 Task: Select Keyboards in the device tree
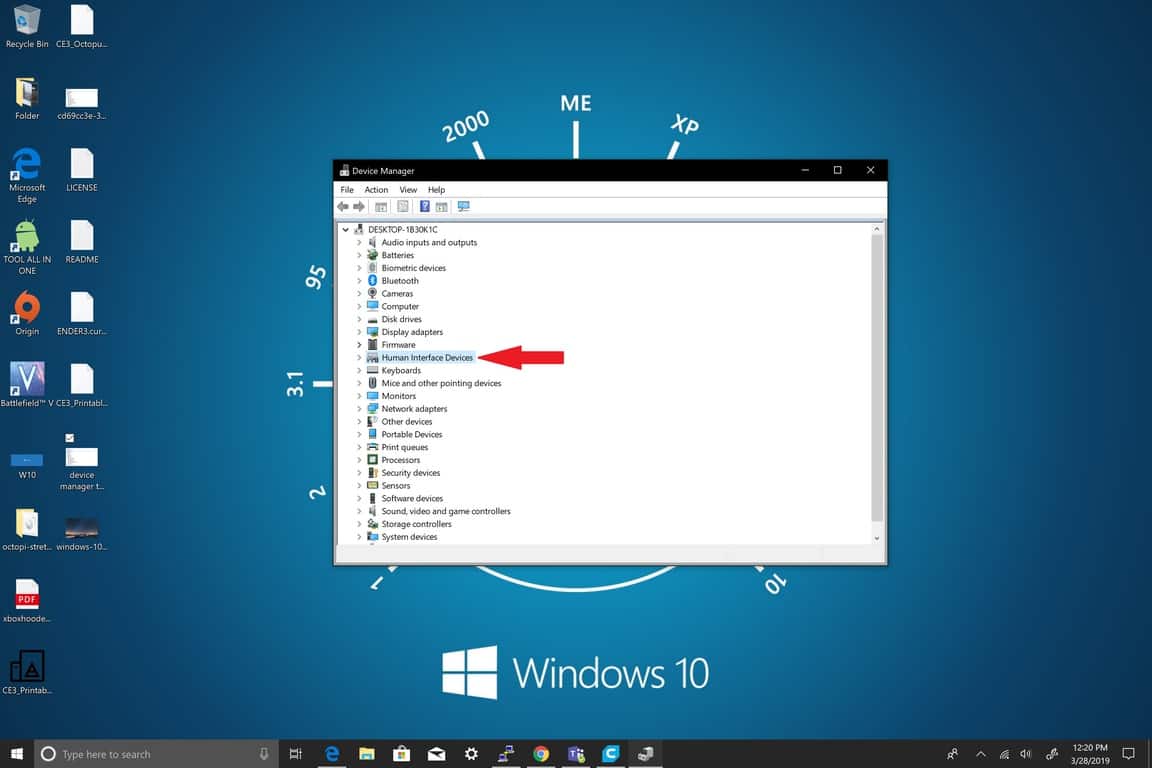point(401,371)
